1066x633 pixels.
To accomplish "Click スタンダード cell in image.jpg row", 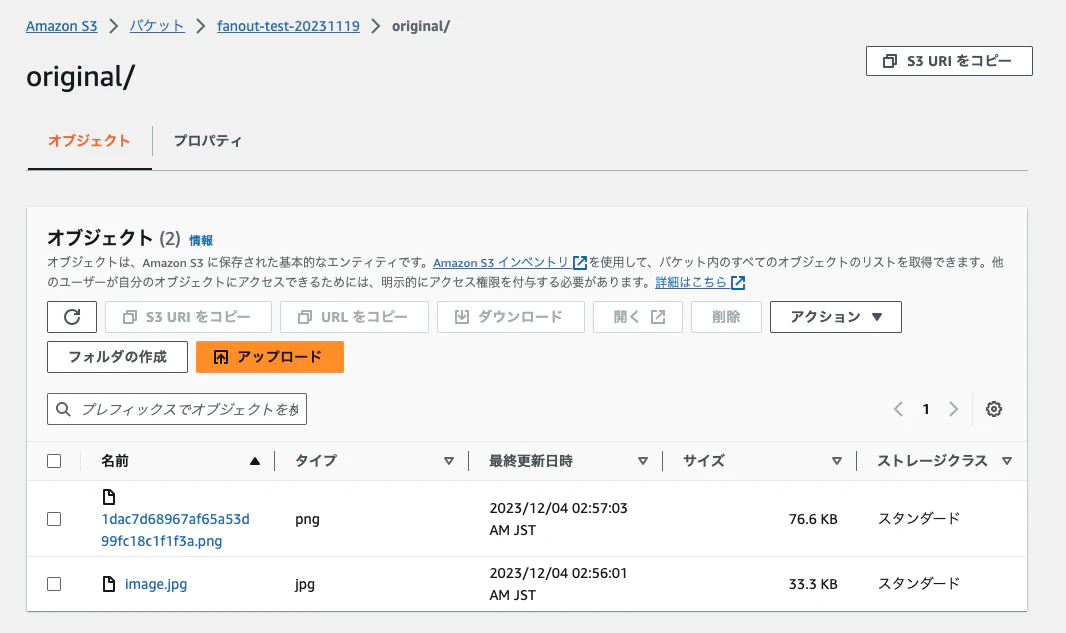I will (918, 583).
